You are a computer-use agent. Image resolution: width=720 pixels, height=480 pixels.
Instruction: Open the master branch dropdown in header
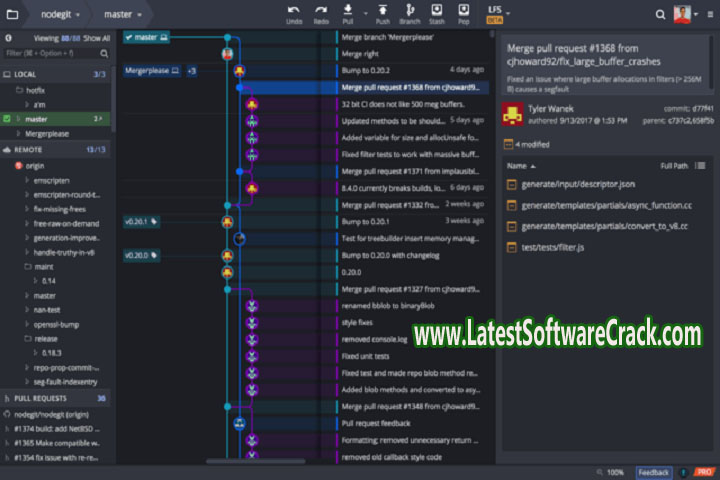point(123,15)
